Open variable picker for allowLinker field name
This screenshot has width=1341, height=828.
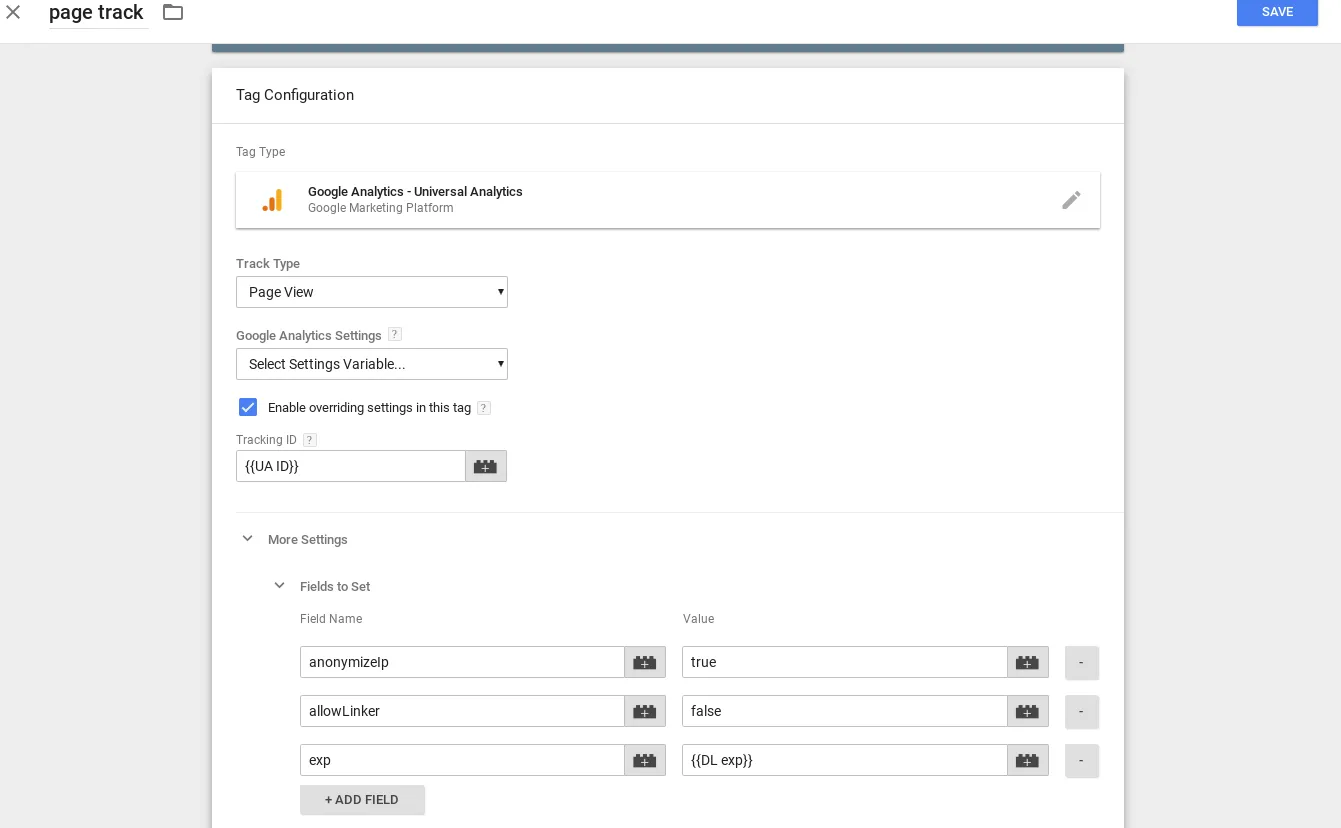tap(645, 711)
